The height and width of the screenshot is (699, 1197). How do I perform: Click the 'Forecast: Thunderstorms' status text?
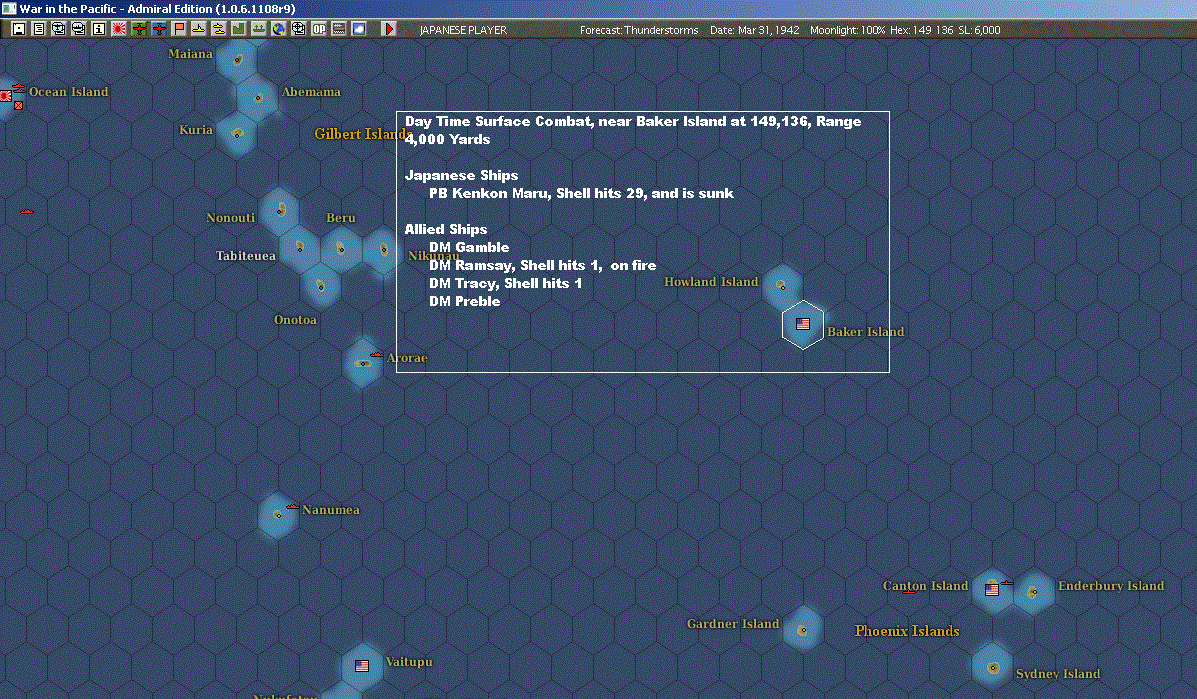point(639,30)
